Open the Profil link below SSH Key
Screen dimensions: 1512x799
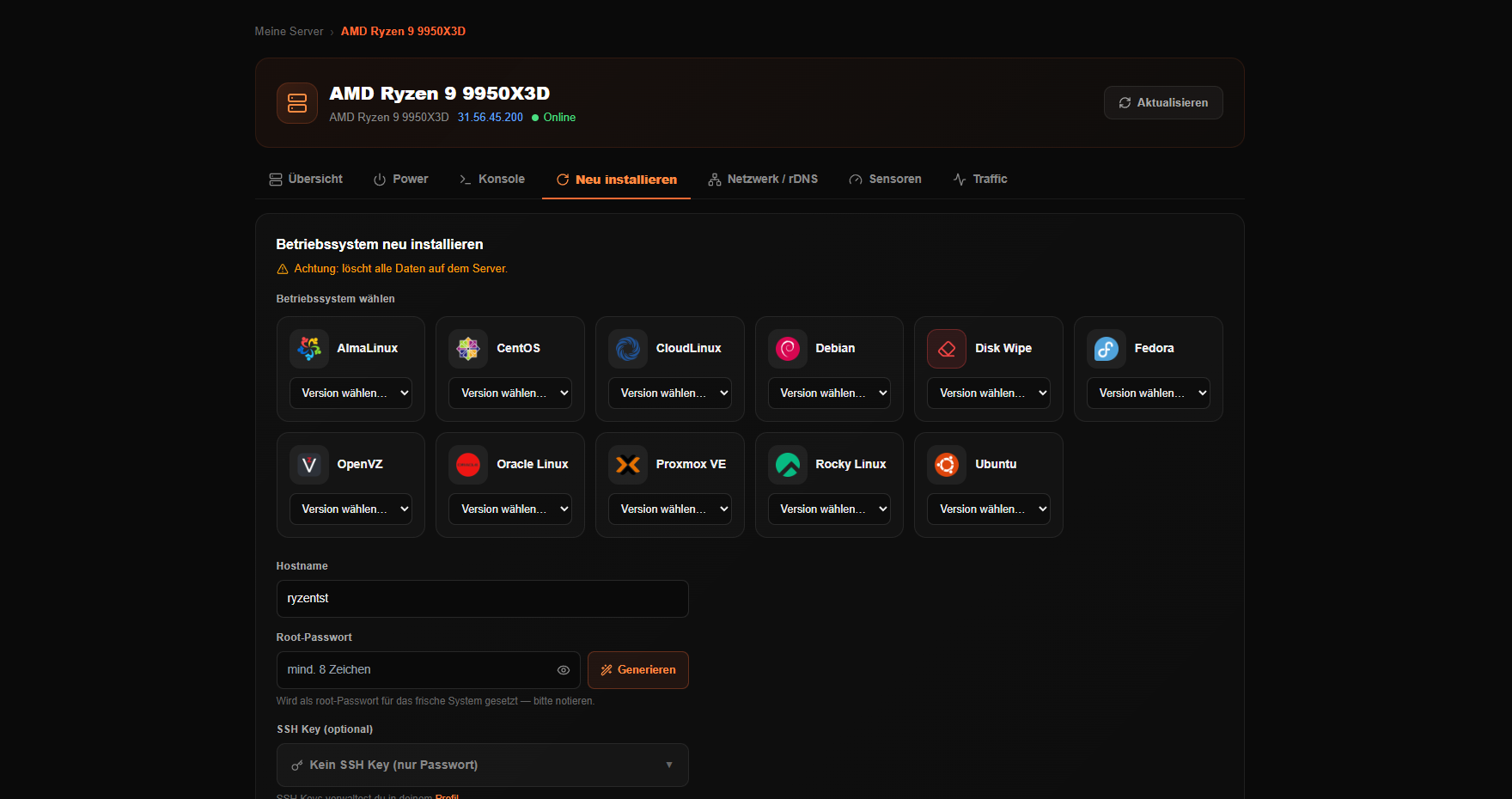(447, 796)
